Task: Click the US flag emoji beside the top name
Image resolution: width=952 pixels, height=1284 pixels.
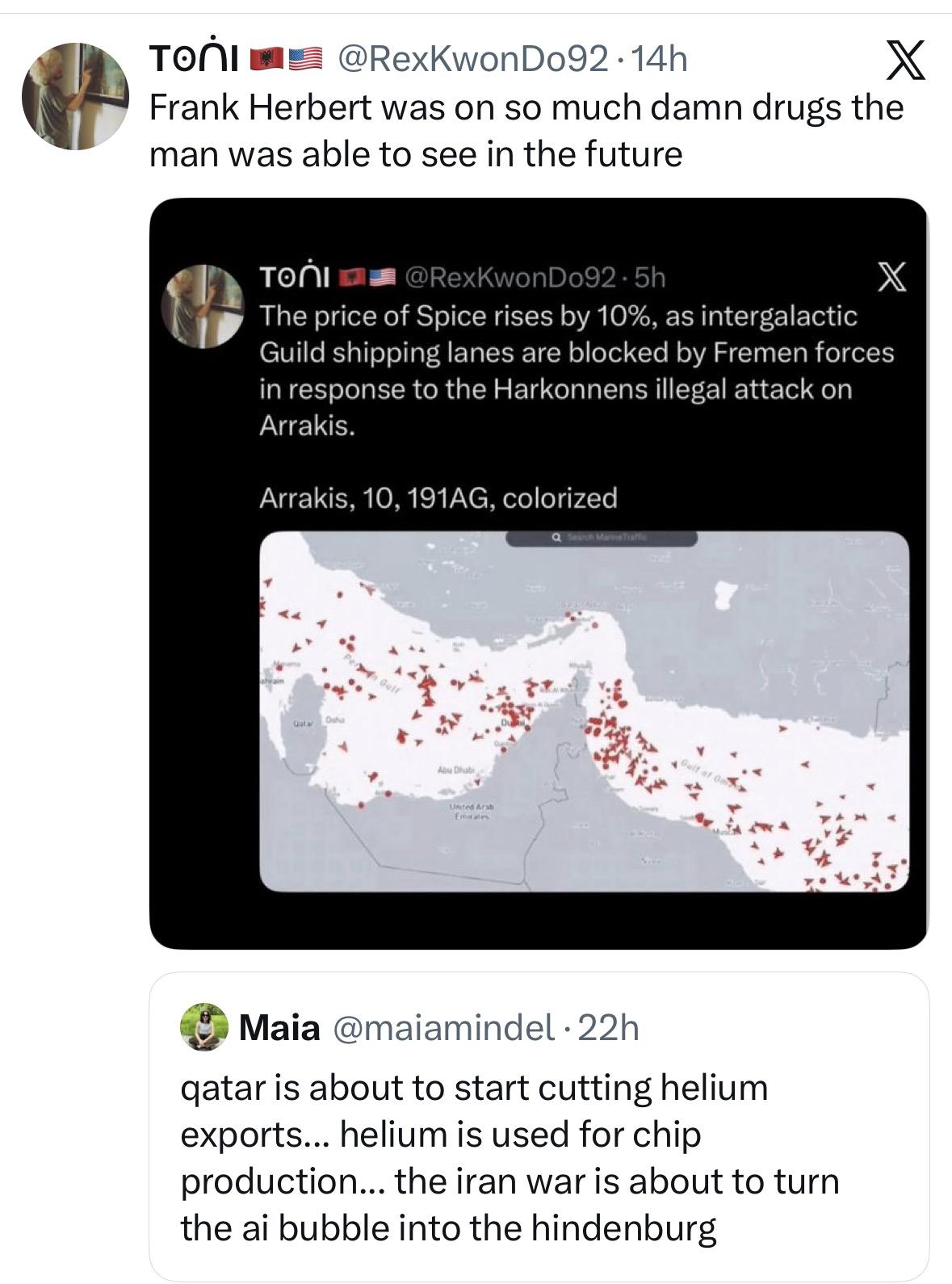Action: point(304,60)
